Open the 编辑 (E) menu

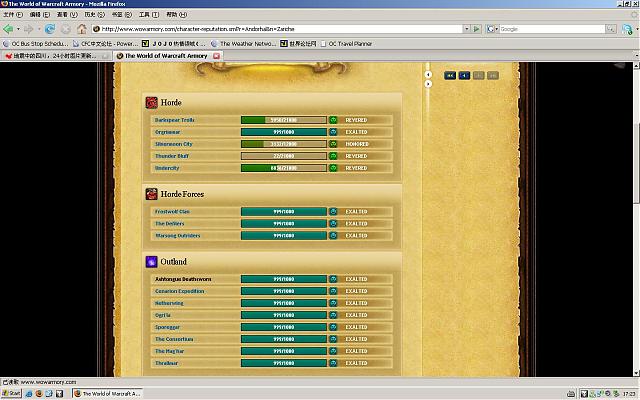pyautogui.click(x=39, y=15)
